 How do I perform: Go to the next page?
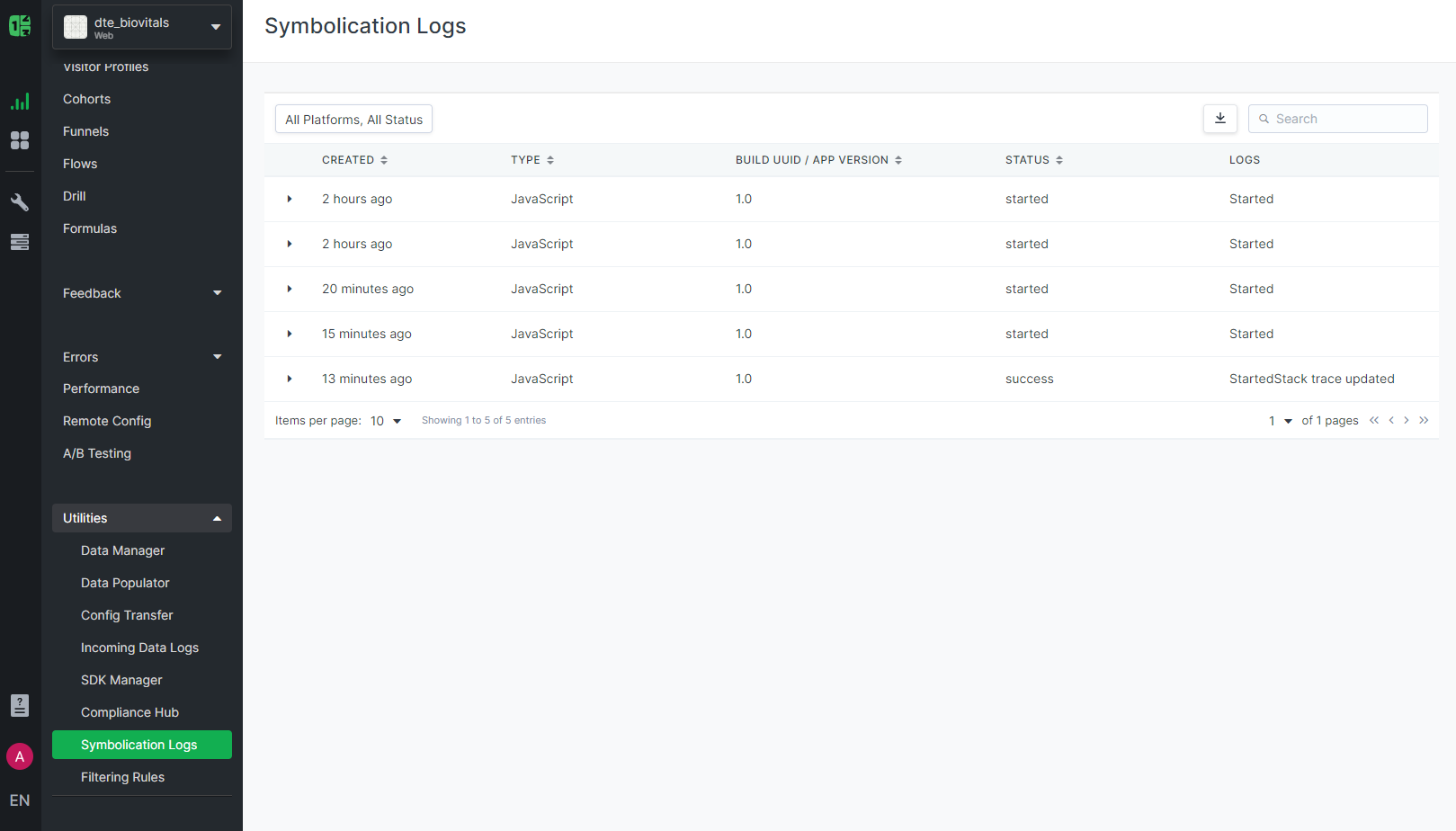tap(1407, 420)
